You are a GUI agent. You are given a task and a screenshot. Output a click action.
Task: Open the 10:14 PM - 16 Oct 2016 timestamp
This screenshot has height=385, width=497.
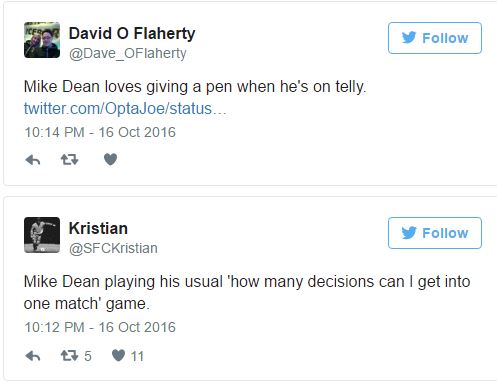pos(100,132)
